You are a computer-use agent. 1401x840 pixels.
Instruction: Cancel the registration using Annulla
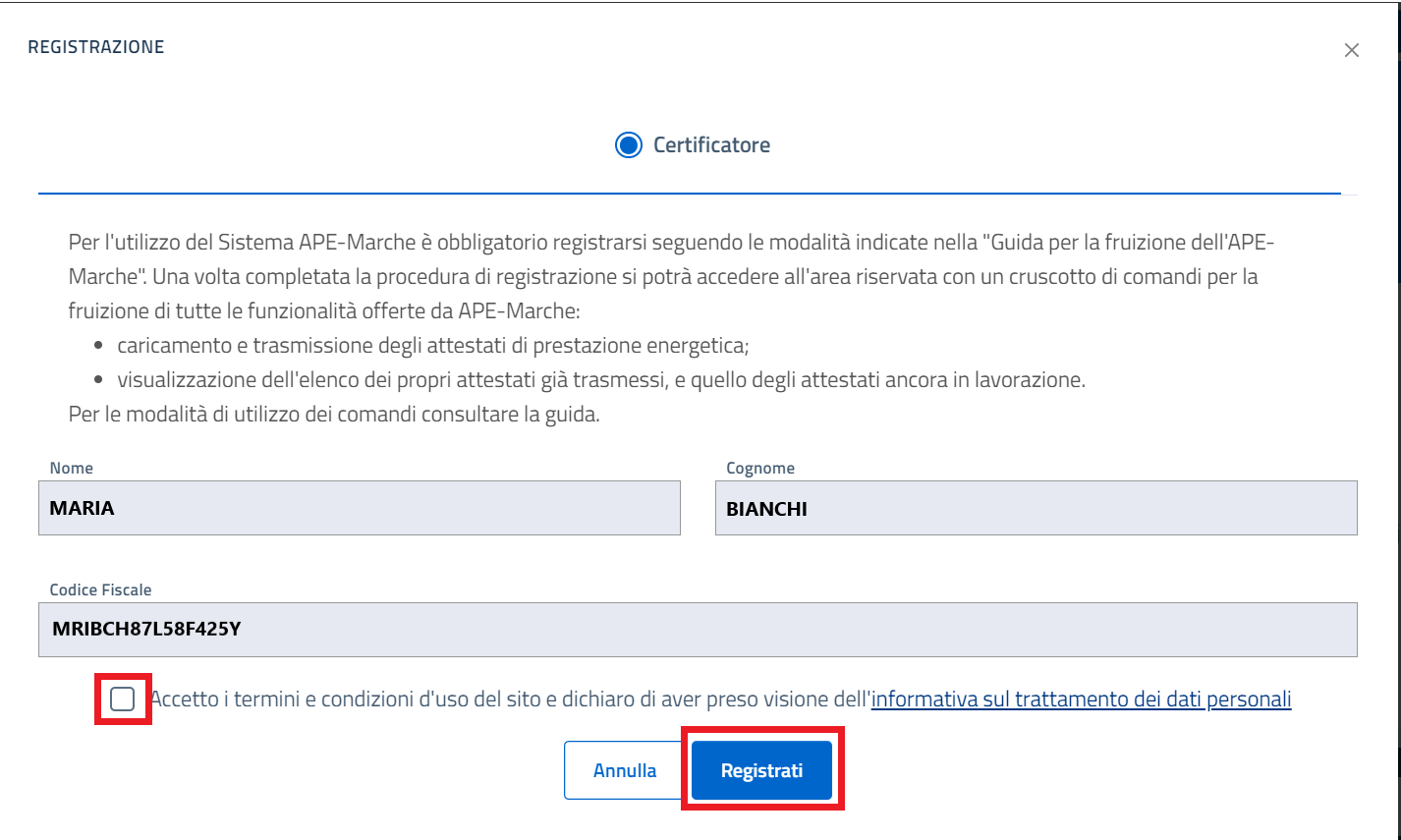click(x=624, y=769)
